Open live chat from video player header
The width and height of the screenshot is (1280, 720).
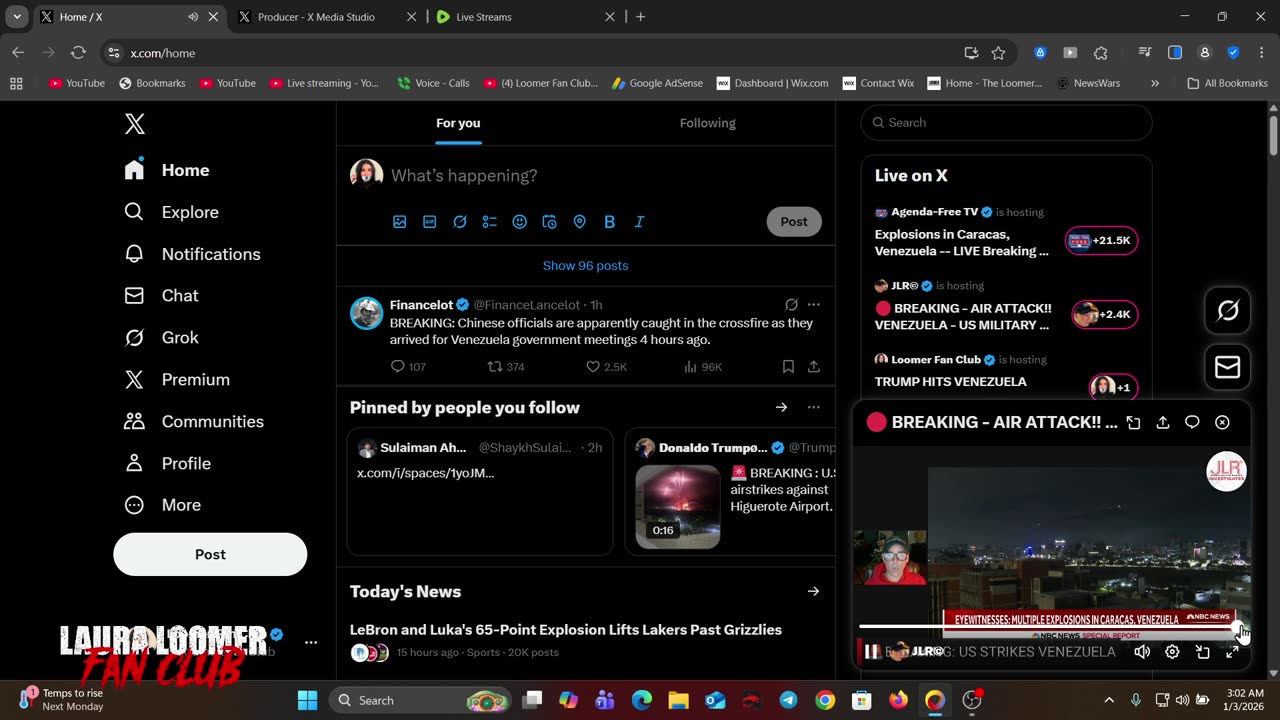point(1192,423)
